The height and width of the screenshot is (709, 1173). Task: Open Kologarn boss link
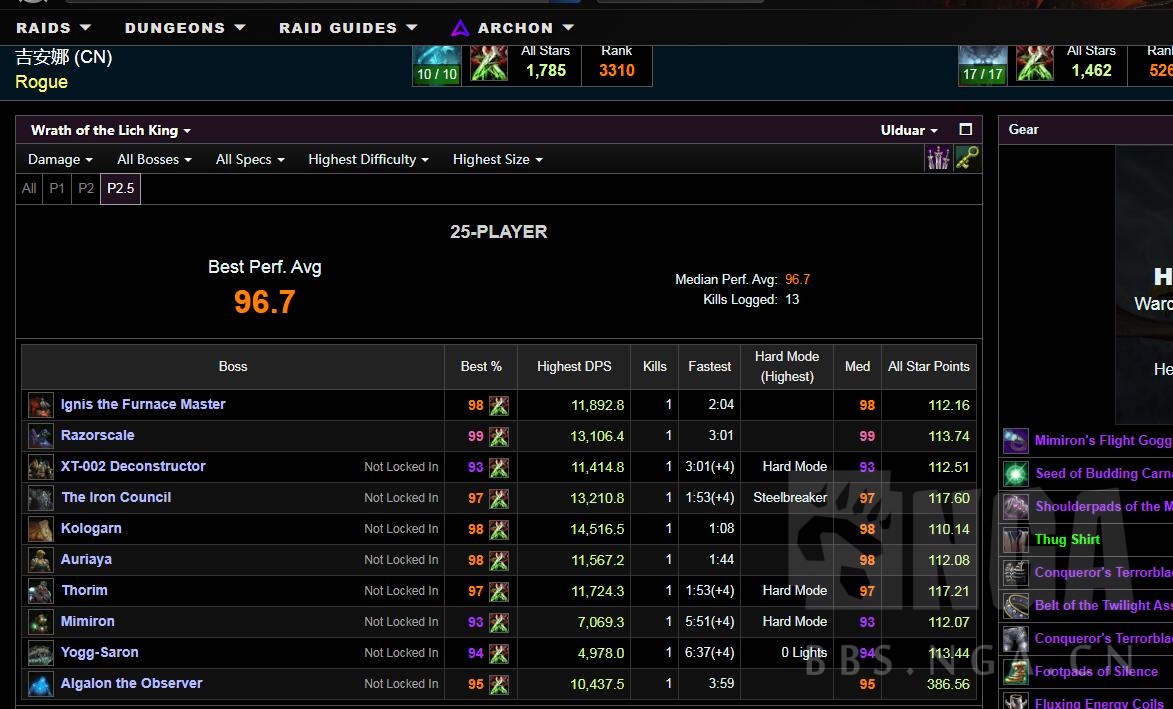click(91, 529)
